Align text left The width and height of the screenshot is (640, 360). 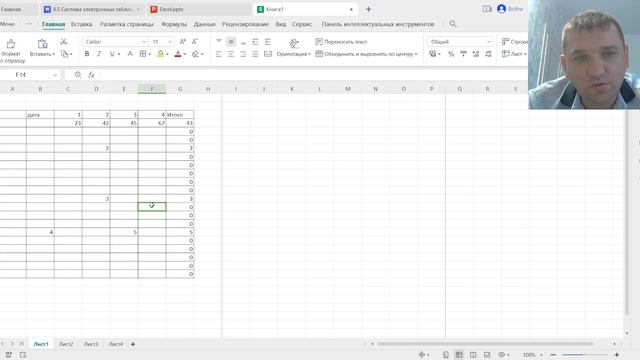pyautogui.click(x=219, y=54)
